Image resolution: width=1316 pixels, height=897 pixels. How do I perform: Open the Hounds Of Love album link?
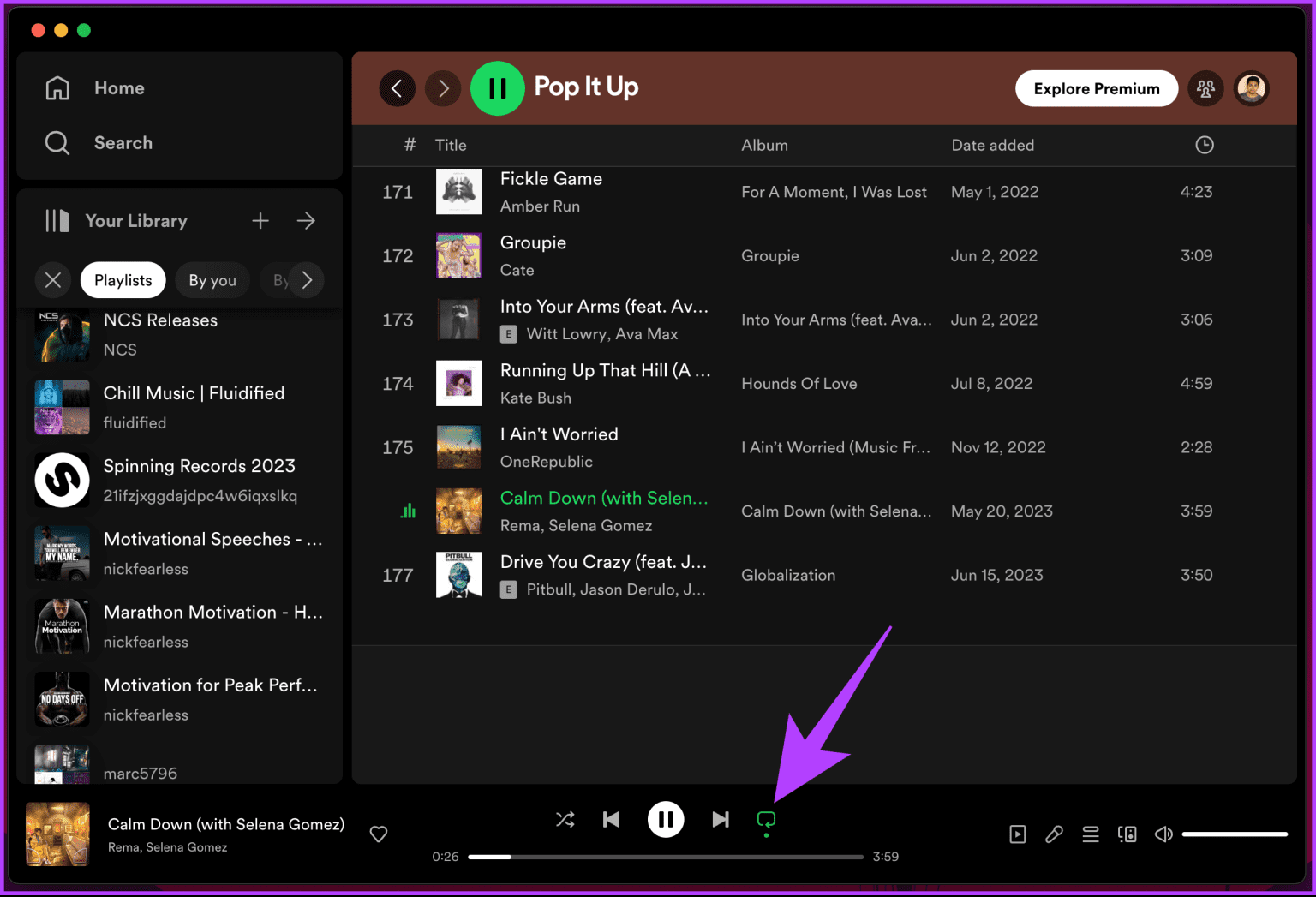799,384
